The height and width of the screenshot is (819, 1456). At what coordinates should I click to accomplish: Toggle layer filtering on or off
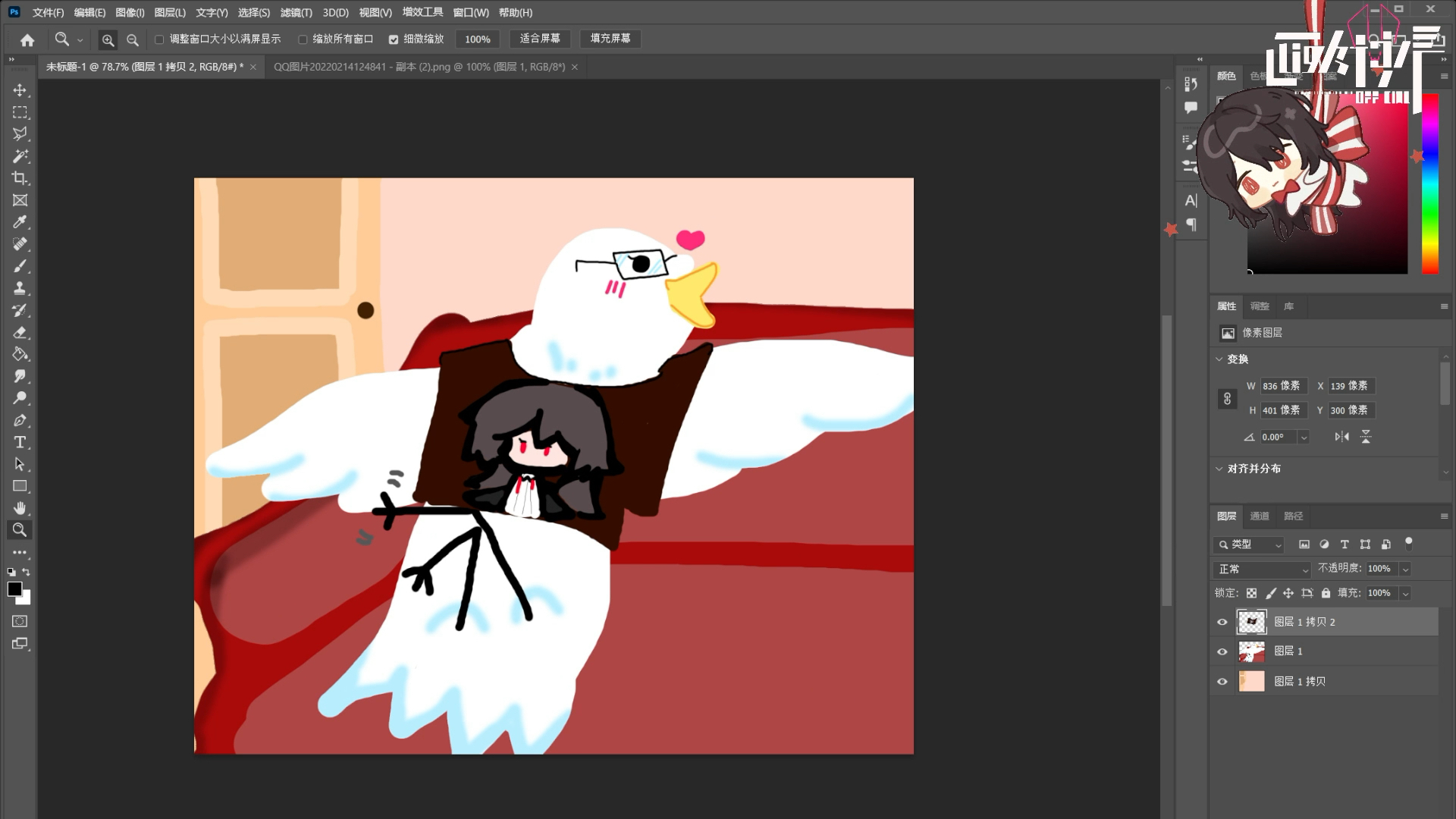coord(1408,543)
